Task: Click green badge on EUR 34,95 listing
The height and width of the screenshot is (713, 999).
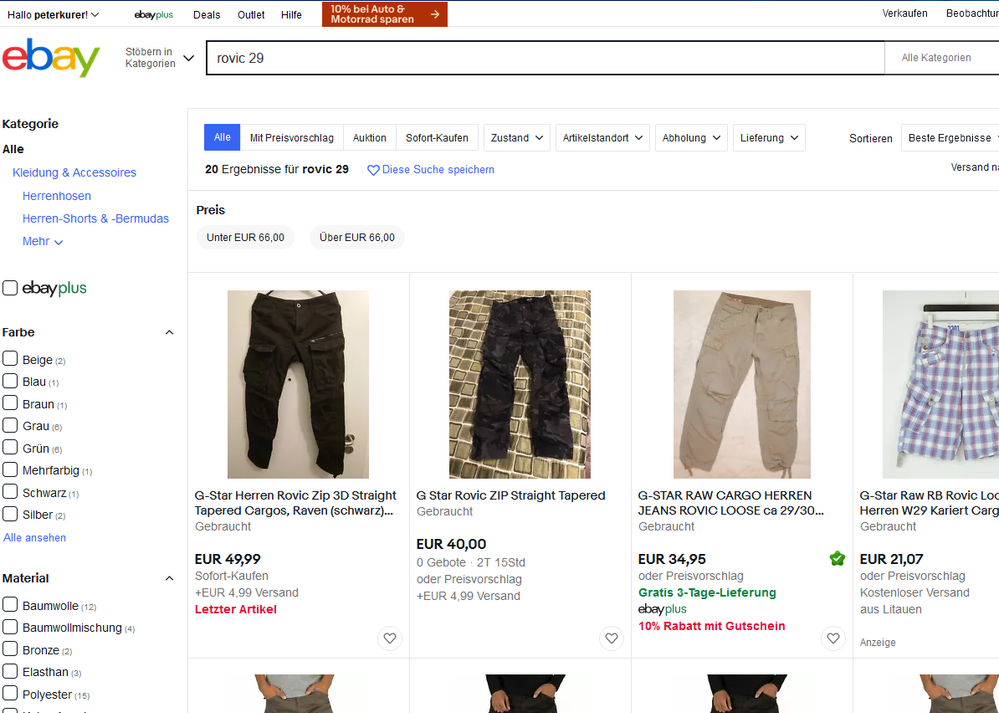Action: click(837, 559)
